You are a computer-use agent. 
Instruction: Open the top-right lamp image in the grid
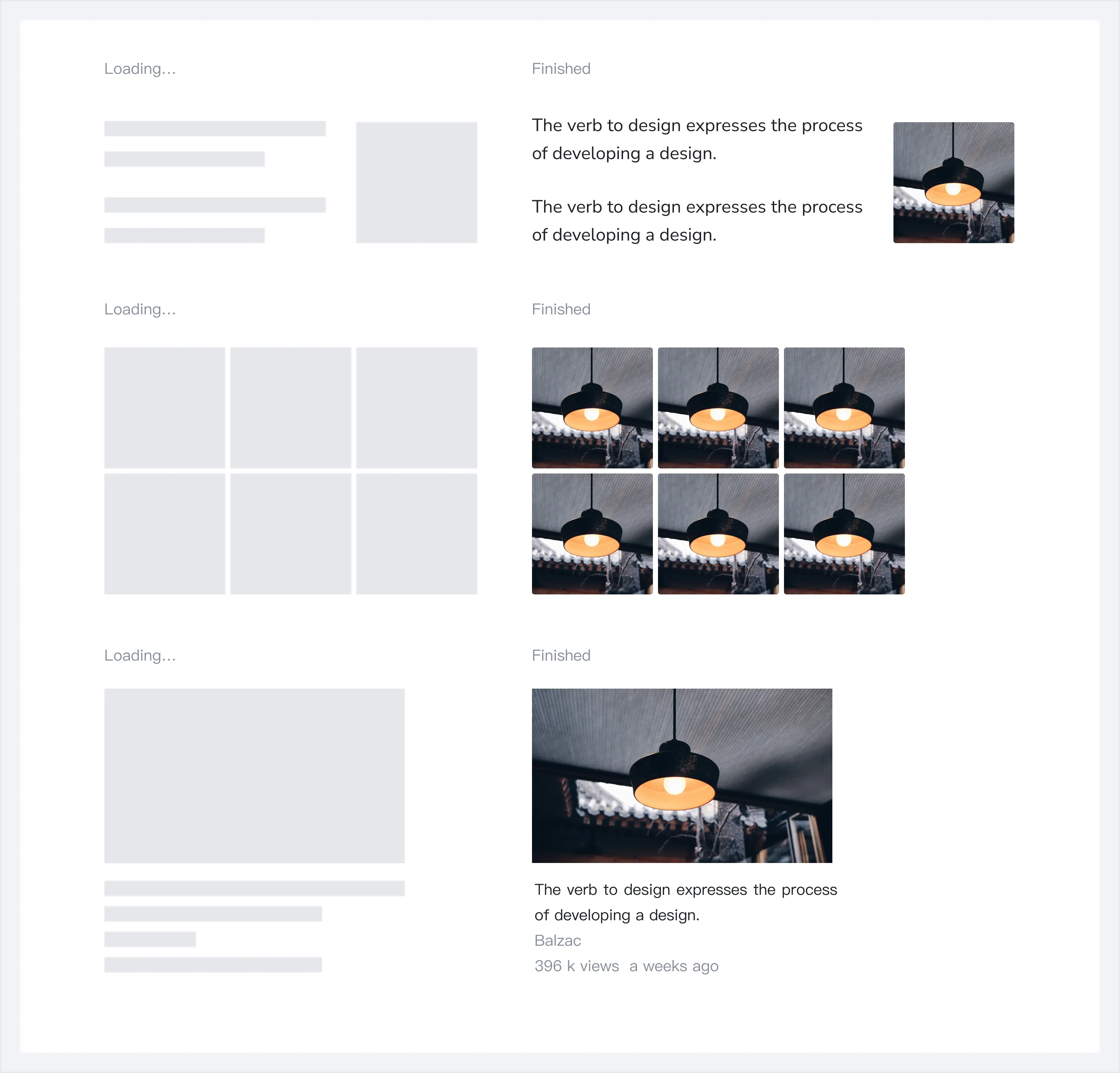844,407
